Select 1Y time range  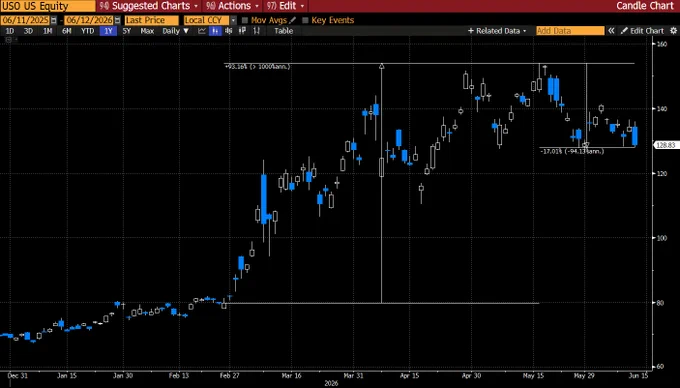[108, 31]
